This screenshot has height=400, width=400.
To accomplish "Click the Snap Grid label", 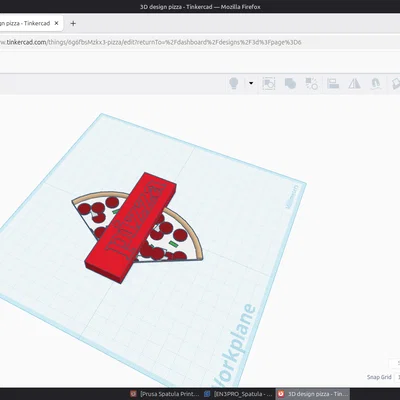I will click(x=379, y=377).
